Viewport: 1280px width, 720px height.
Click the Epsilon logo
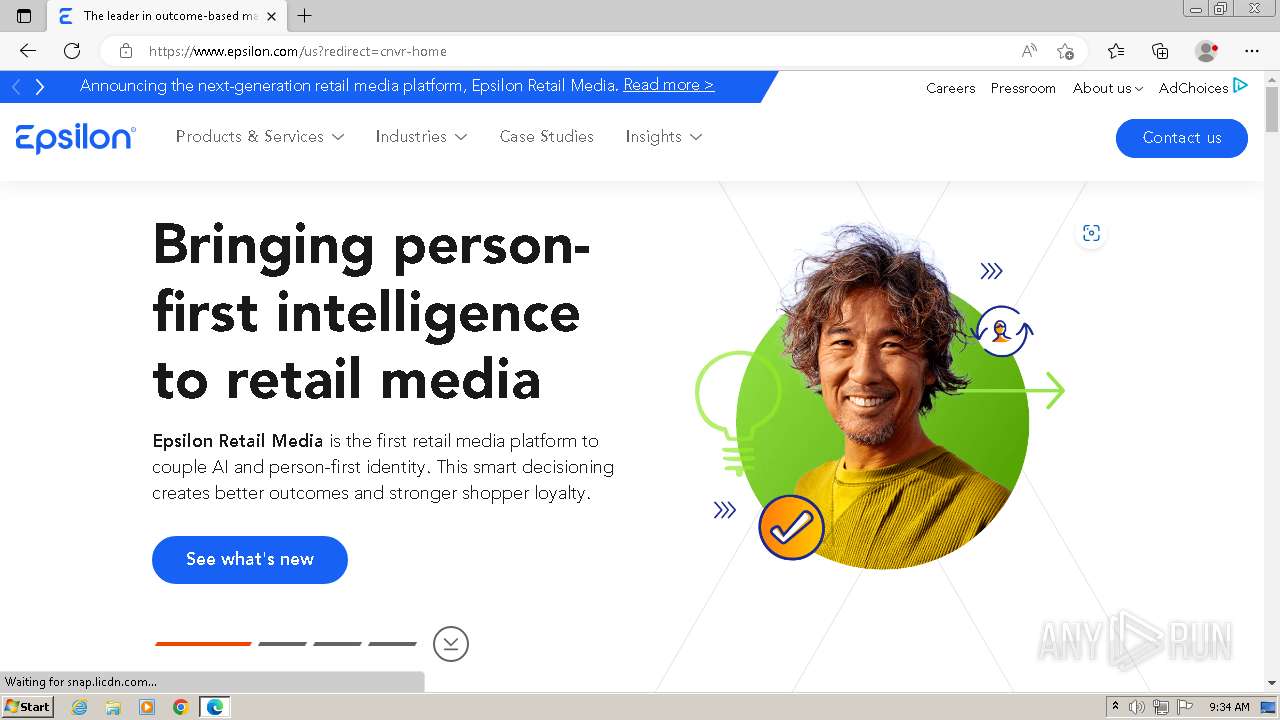[76, 138]
